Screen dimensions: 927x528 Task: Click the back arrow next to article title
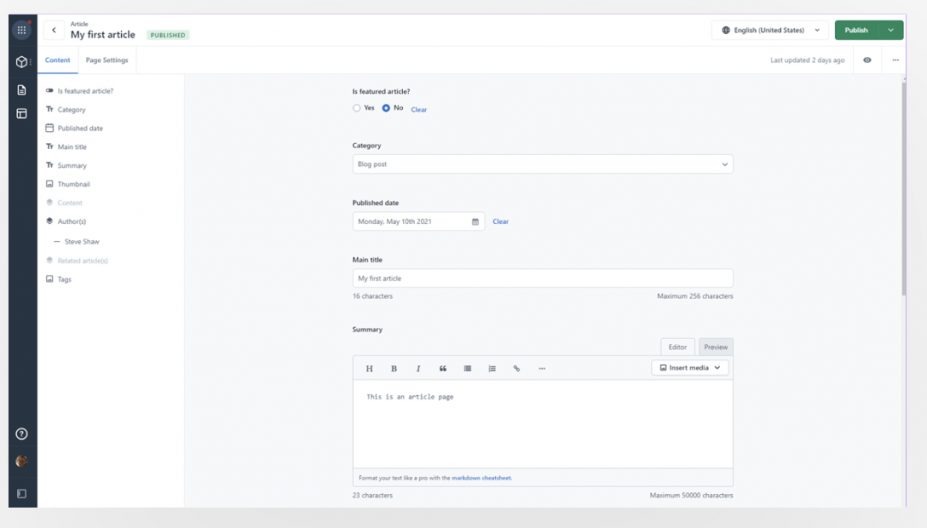[x=54, y=30]
